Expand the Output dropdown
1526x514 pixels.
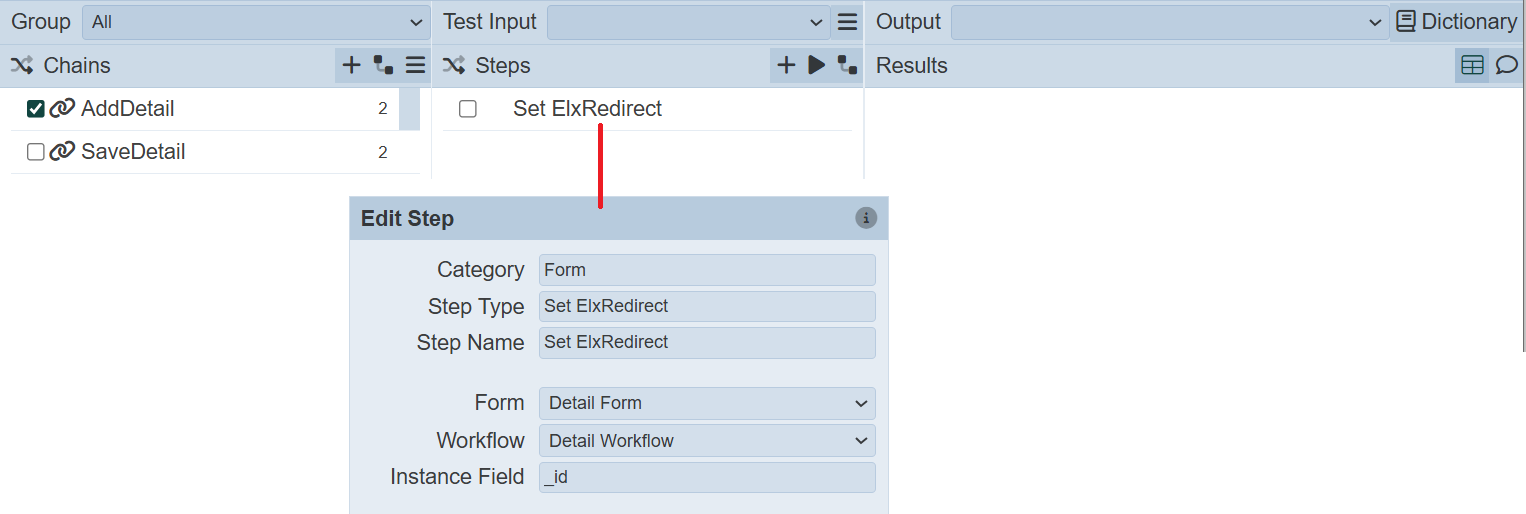(1168, 22)
